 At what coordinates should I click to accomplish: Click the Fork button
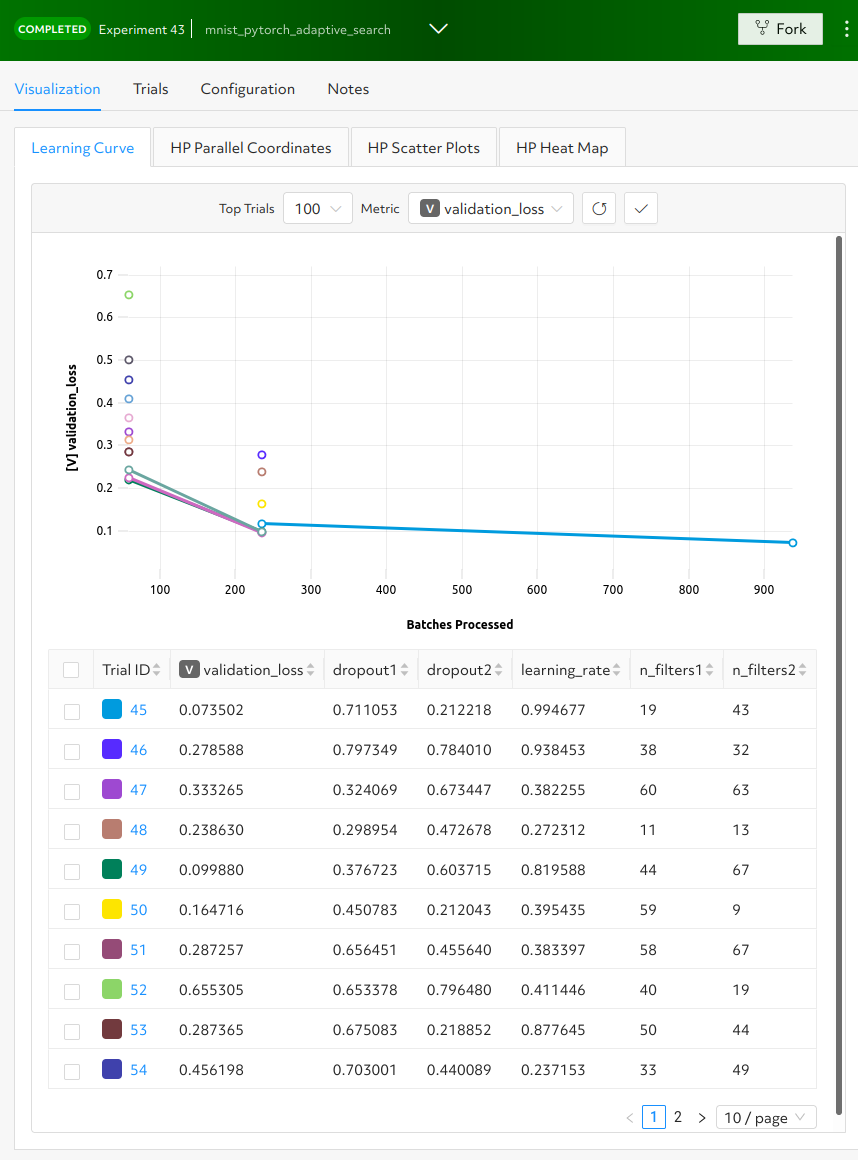pyautogui.click(x=780, y=29)
